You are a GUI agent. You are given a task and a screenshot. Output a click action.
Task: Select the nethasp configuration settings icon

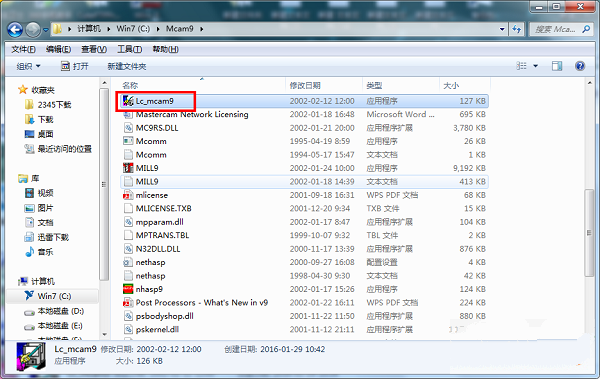click(x=128, y=262)
